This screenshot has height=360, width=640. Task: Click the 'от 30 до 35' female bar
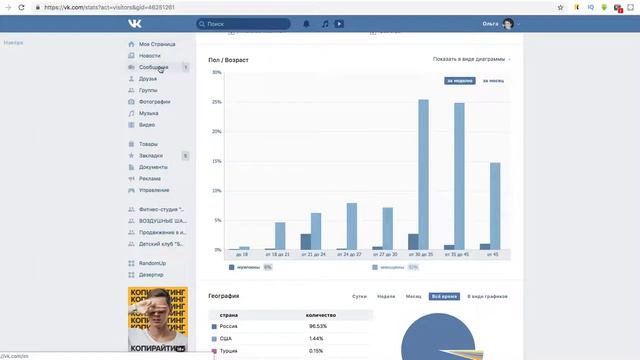(x=423, y=175)
